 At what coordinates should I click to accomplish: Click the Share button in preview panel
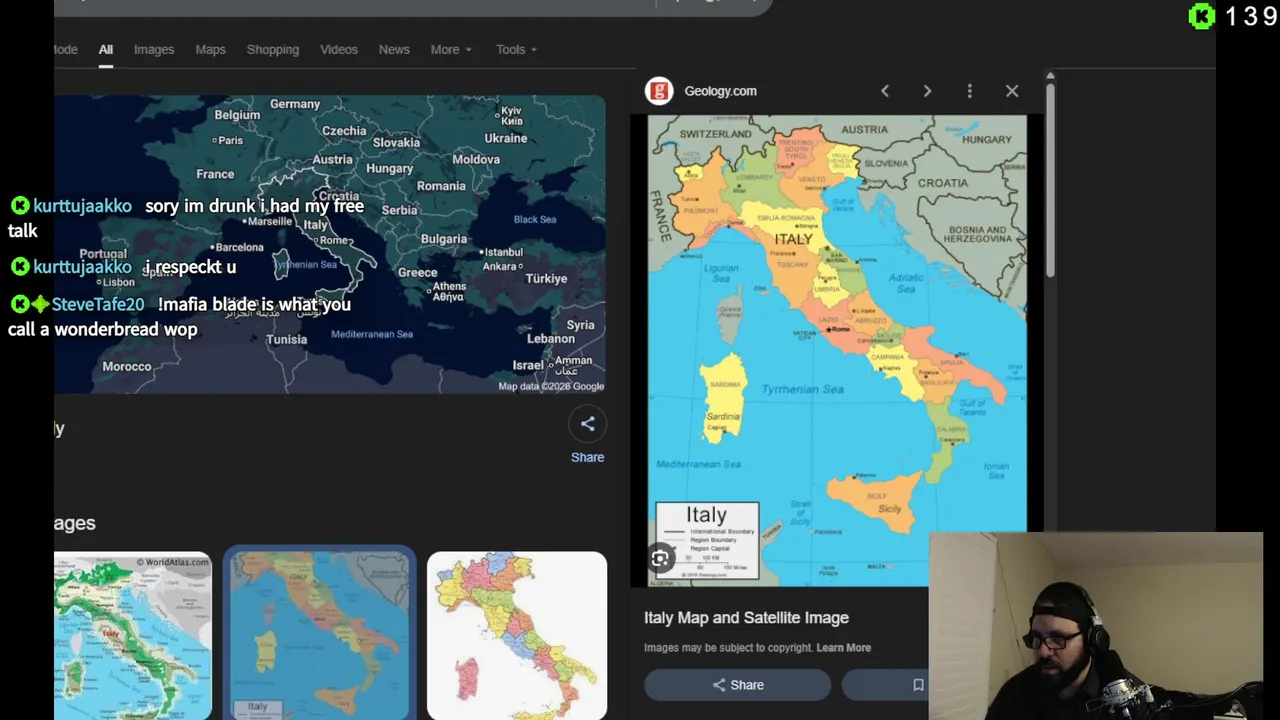tap(737, 685)
